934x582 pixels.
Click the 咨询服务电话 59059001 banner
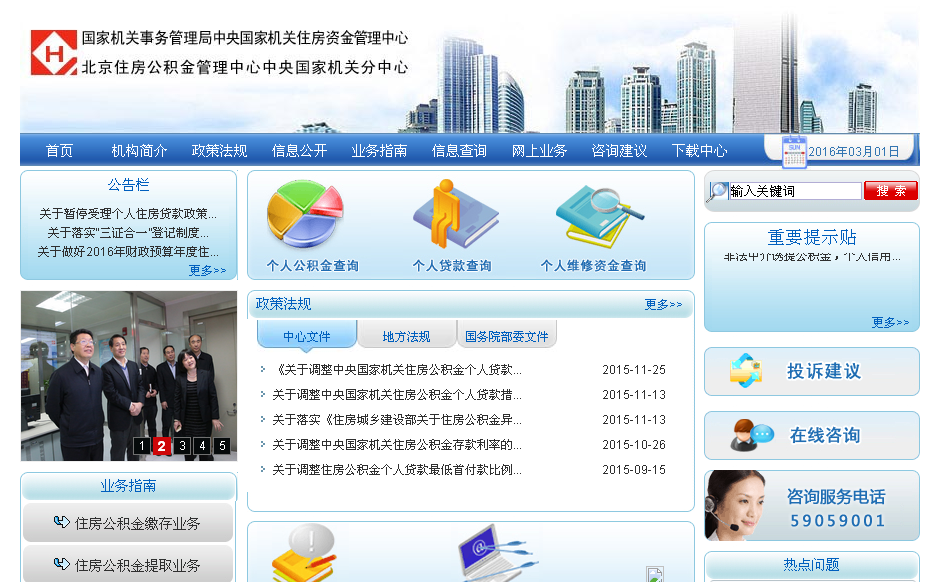click(x=812, y=506)
